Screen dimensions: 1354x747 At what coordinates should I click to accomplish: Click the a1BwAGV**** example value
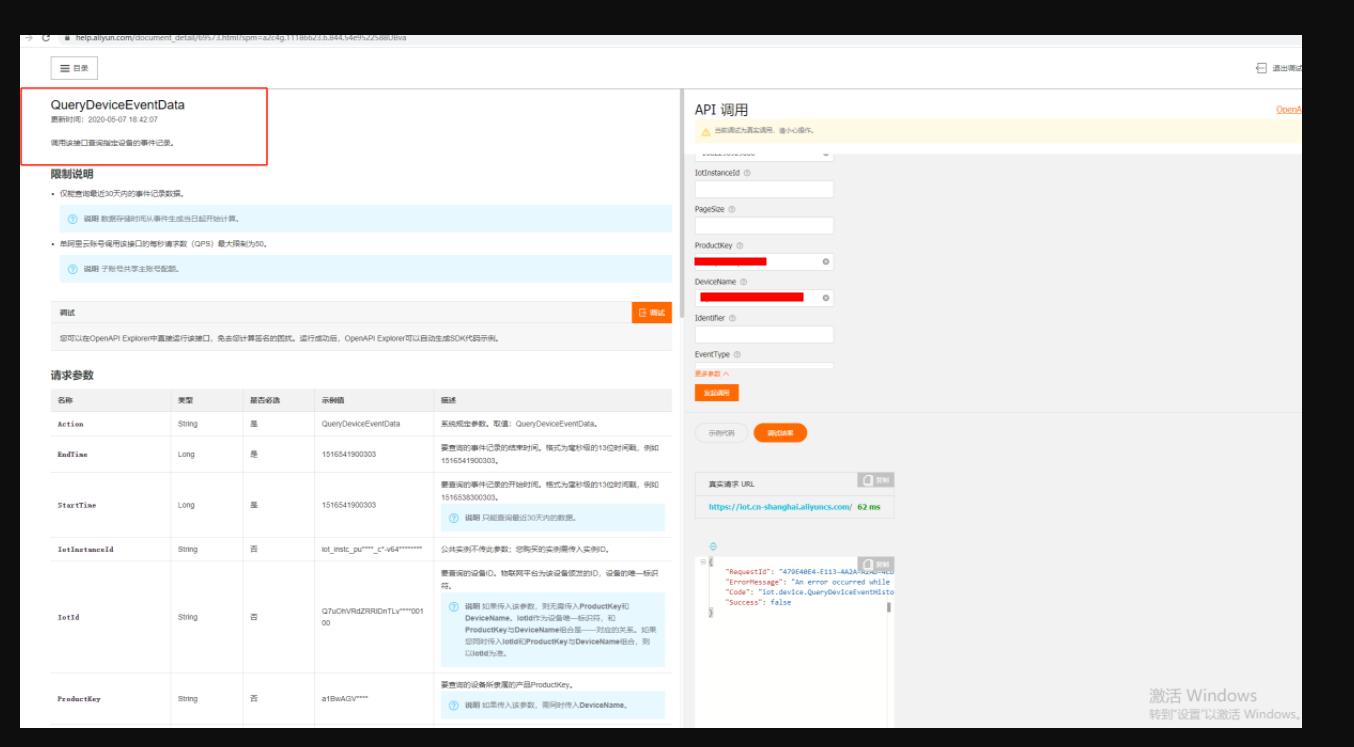(345, 698)
